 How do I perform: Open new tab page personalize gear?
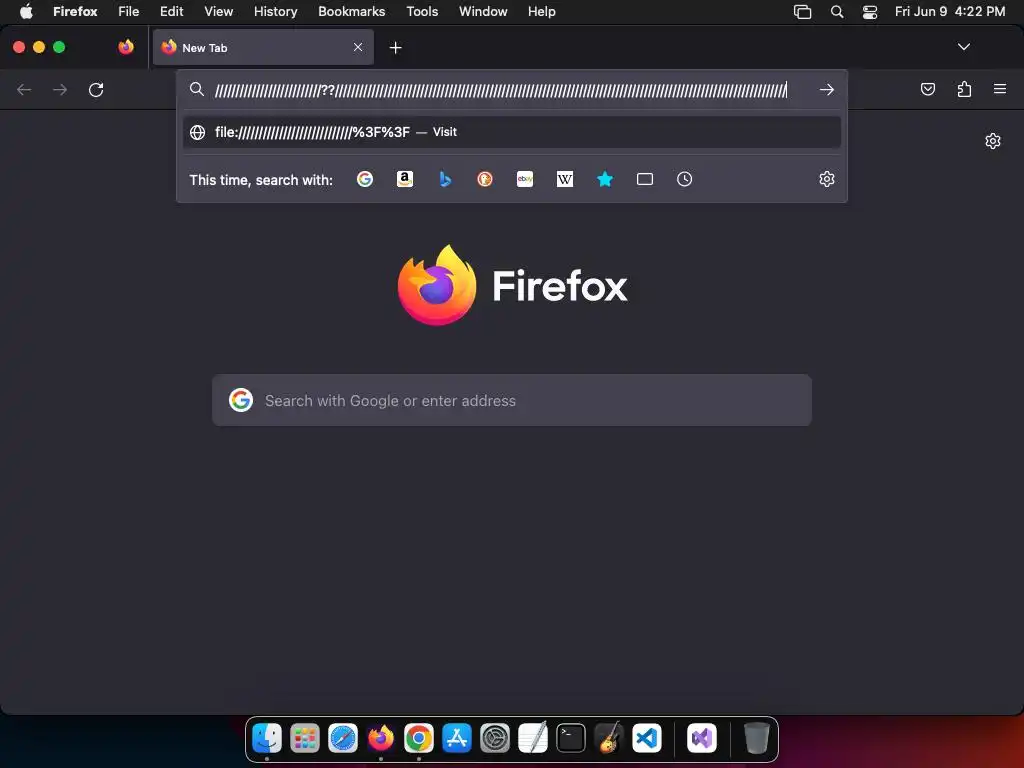[993, 141]
